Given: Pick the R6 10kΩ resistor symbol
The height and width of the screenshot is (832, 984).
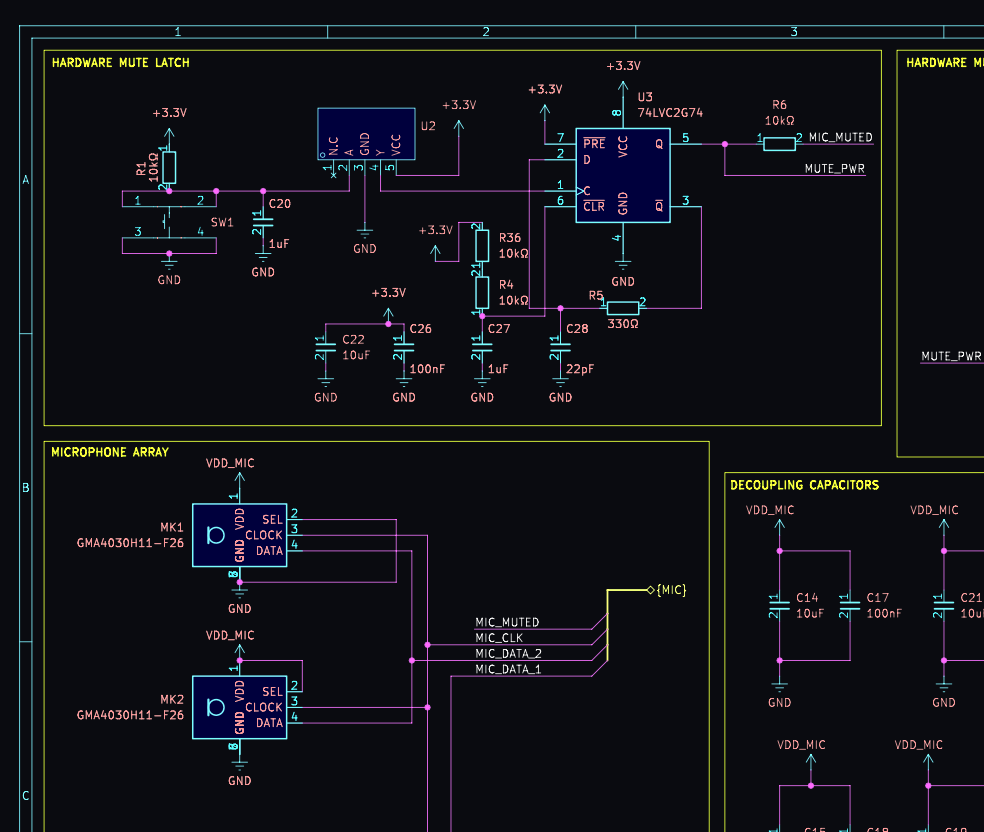Looking at the screenshot, I should 779,143.
